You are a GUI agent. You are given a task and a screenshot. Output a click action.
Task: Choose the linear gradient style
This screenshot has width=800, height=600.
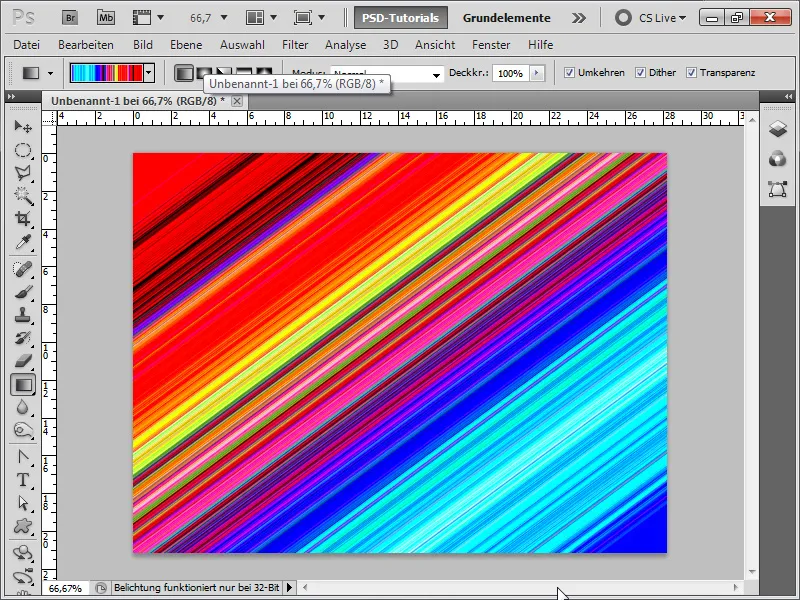(x=184, y=73)
